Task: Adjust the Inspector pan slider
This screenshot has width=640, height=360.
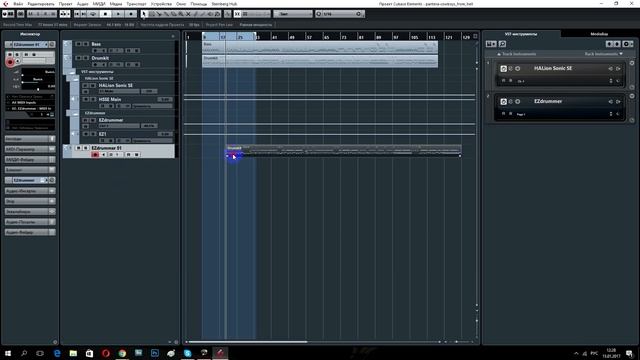Action: coord(38,82)
